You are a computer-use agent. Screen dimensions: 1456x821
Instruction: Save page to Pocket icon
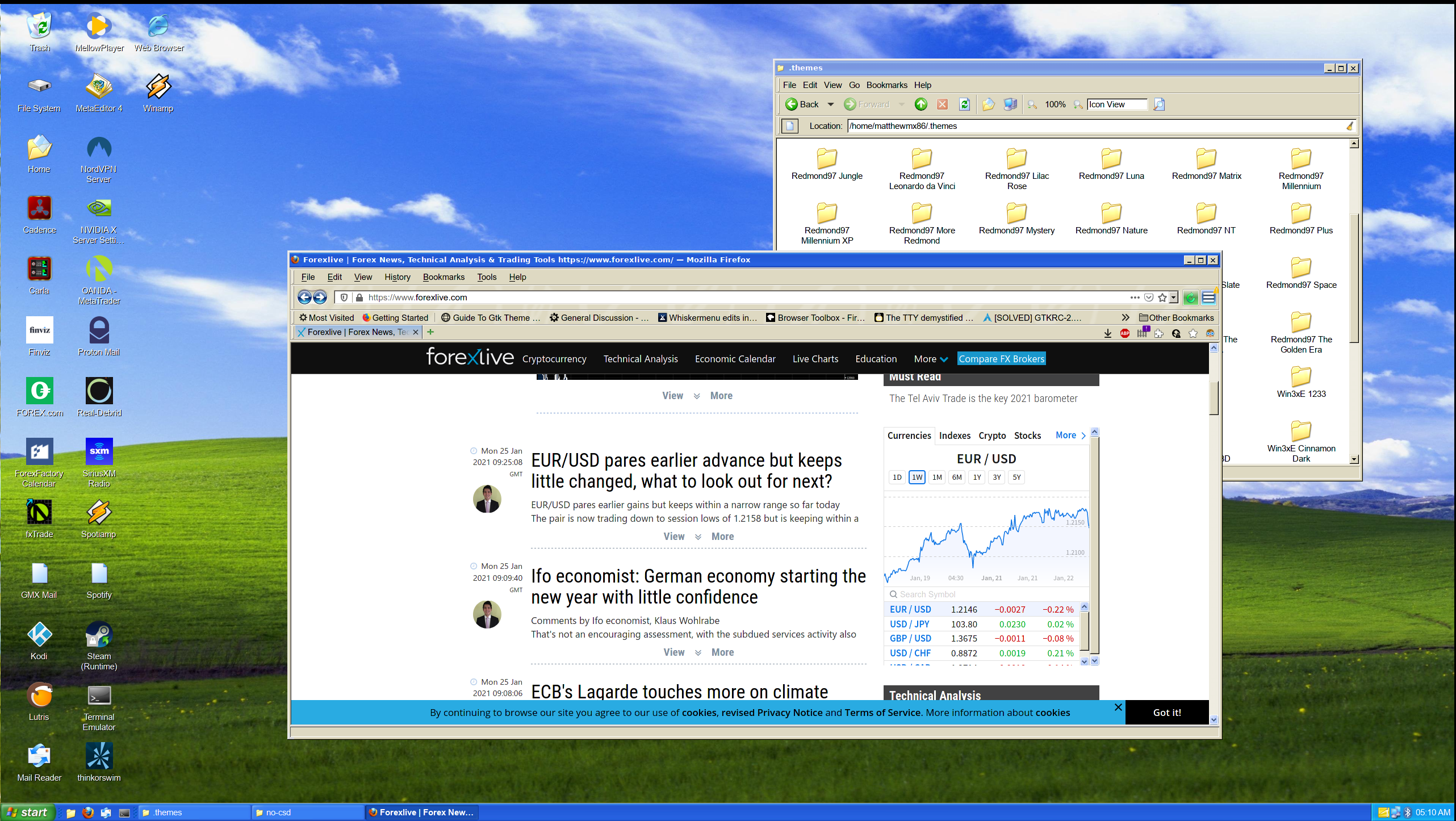pos(1149,298)
